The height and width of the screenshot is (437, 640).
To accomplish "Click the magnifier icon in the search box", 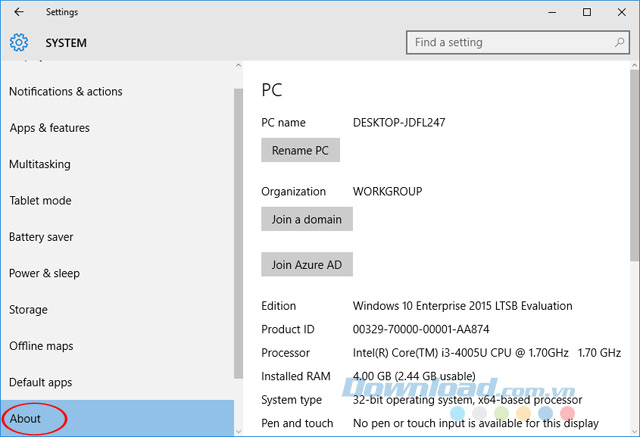I will click(x=616, y=43).
